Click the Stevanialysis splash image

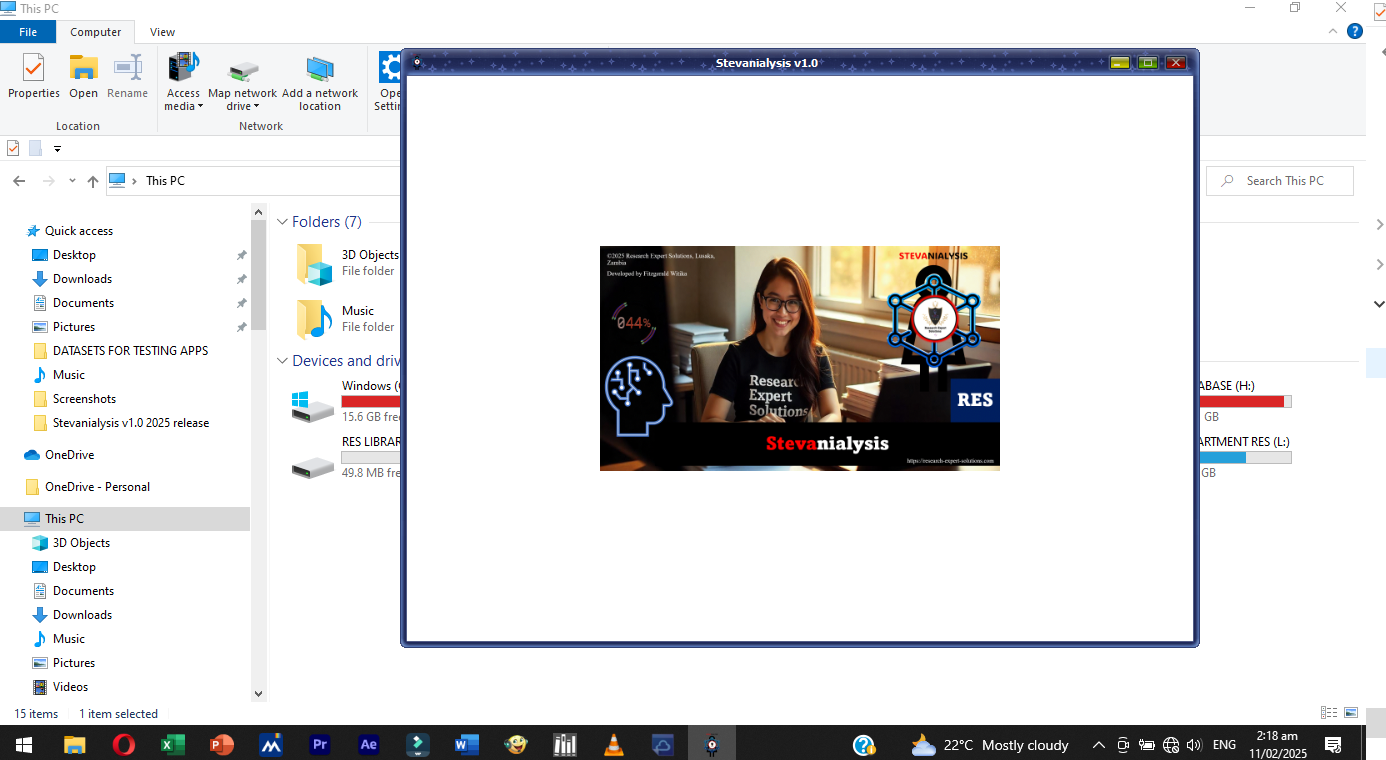point(800,358)
